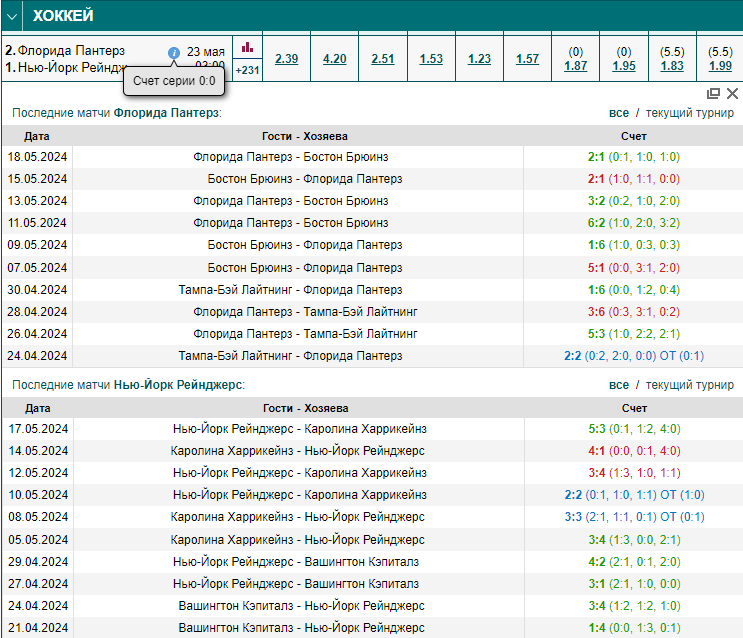Viewport: 743px width, 638px height.
Task: Collapse the Хоккей section chevron
Action: tap(12, 17)
